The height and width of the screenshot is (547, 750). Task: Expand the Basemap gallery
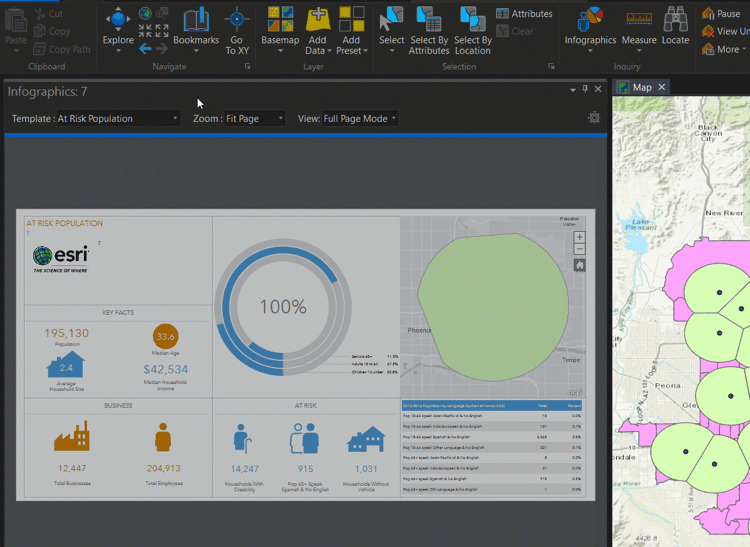pos(279,30)
